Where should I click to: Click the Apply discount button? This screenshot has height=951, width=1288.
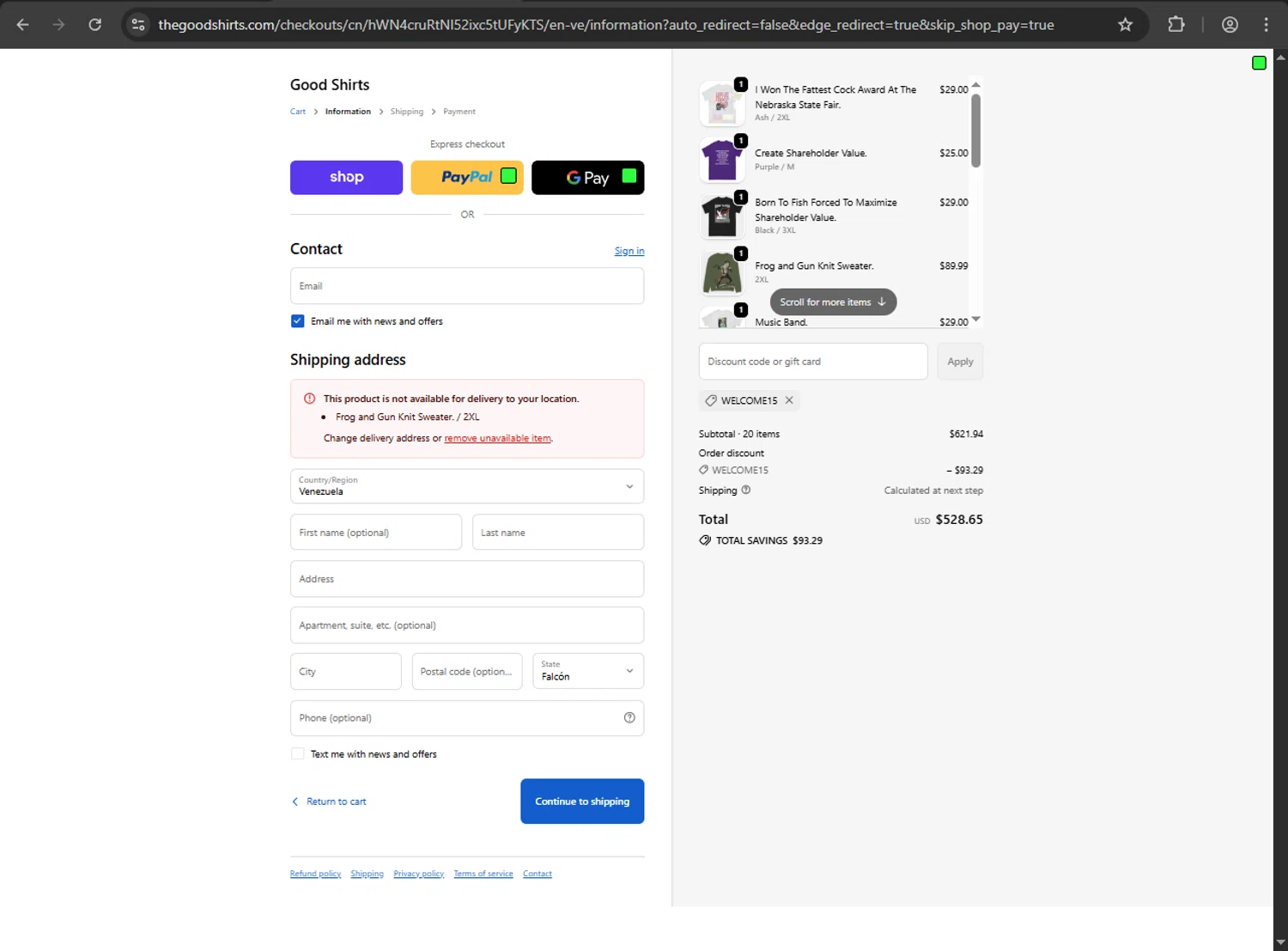[x=960, y=362]
